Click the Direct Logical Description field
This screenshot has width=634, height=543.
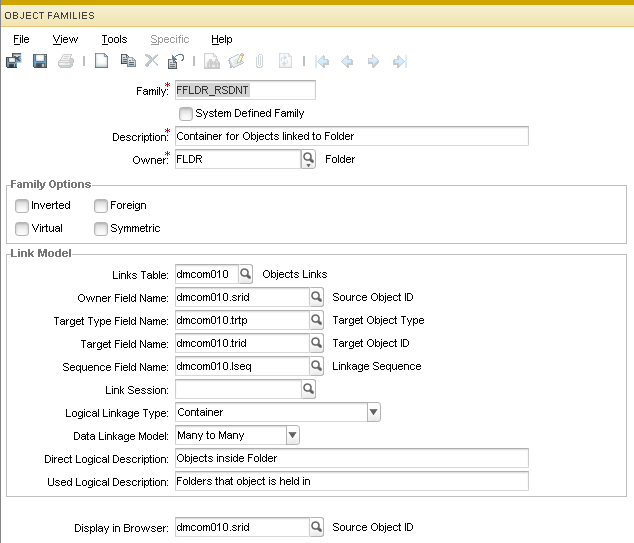click(350, 458)
